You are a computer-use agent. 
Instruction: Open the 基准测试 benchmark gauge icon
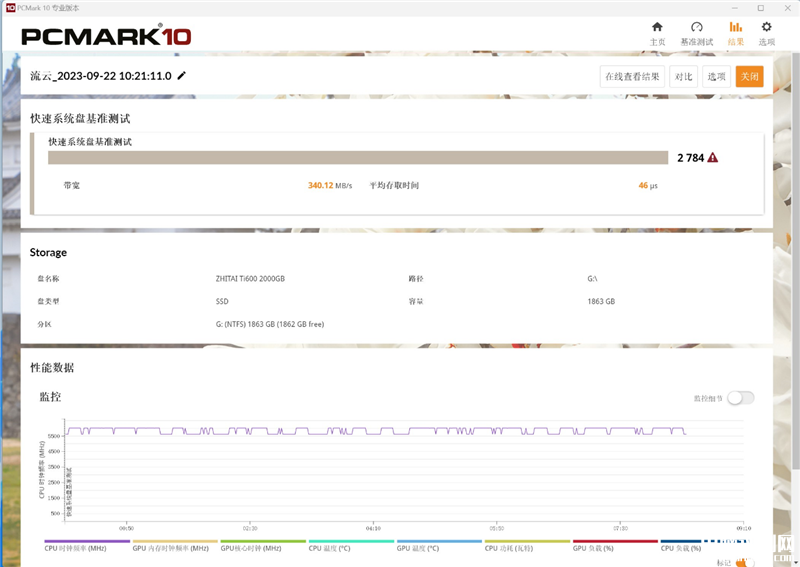[696, 27]
